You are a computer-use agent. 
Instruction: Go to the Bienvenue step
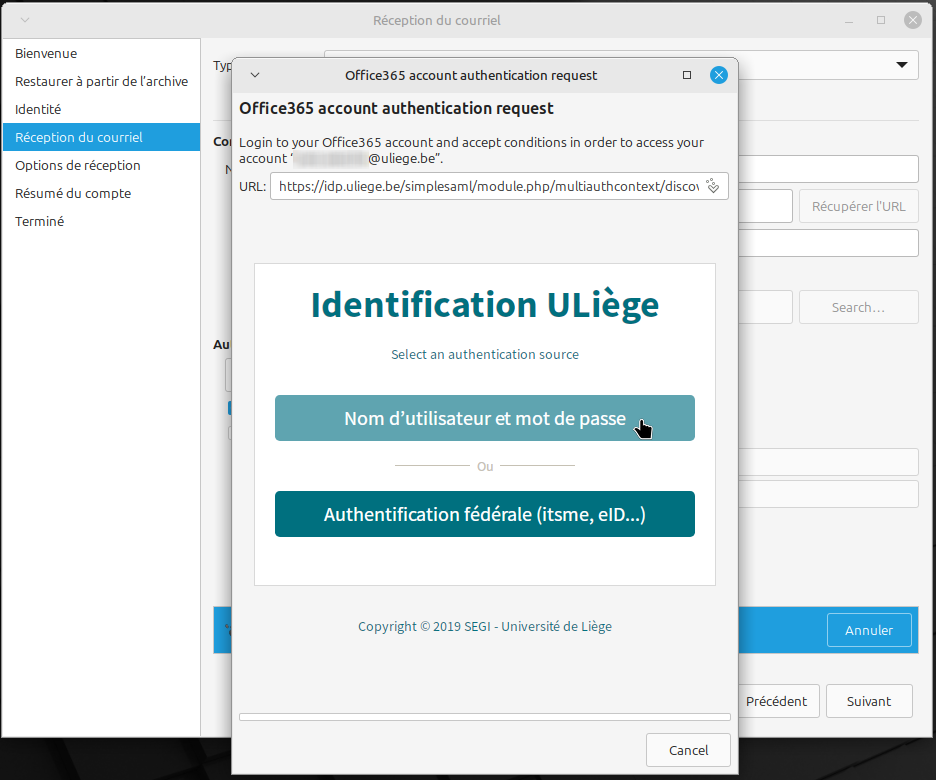[x=46, y=54]
